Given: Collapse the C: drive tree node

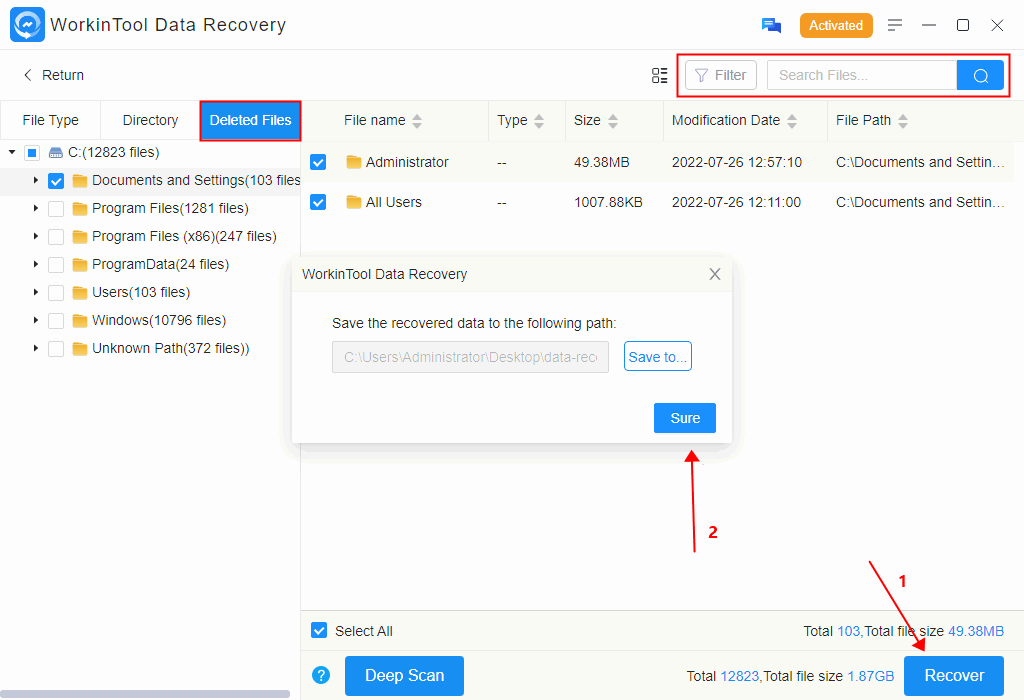Looking at the screenshot, I should [12, 153].
